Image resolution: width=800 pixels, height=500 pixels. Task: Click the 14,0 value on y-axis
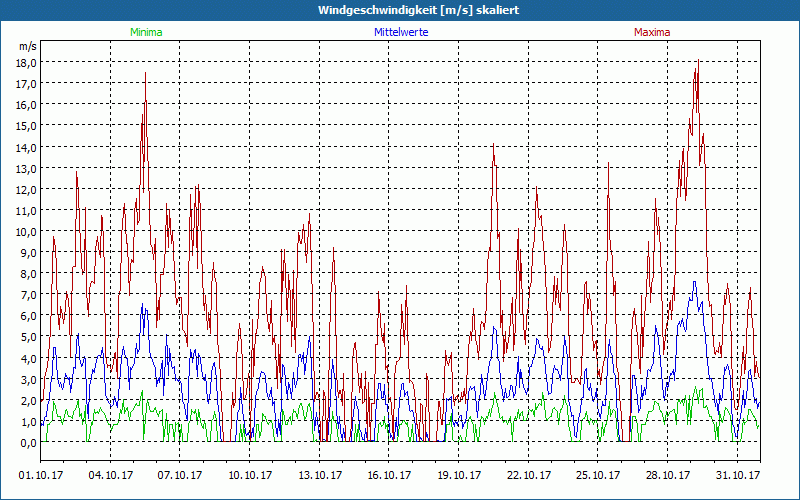click(28, 147)
